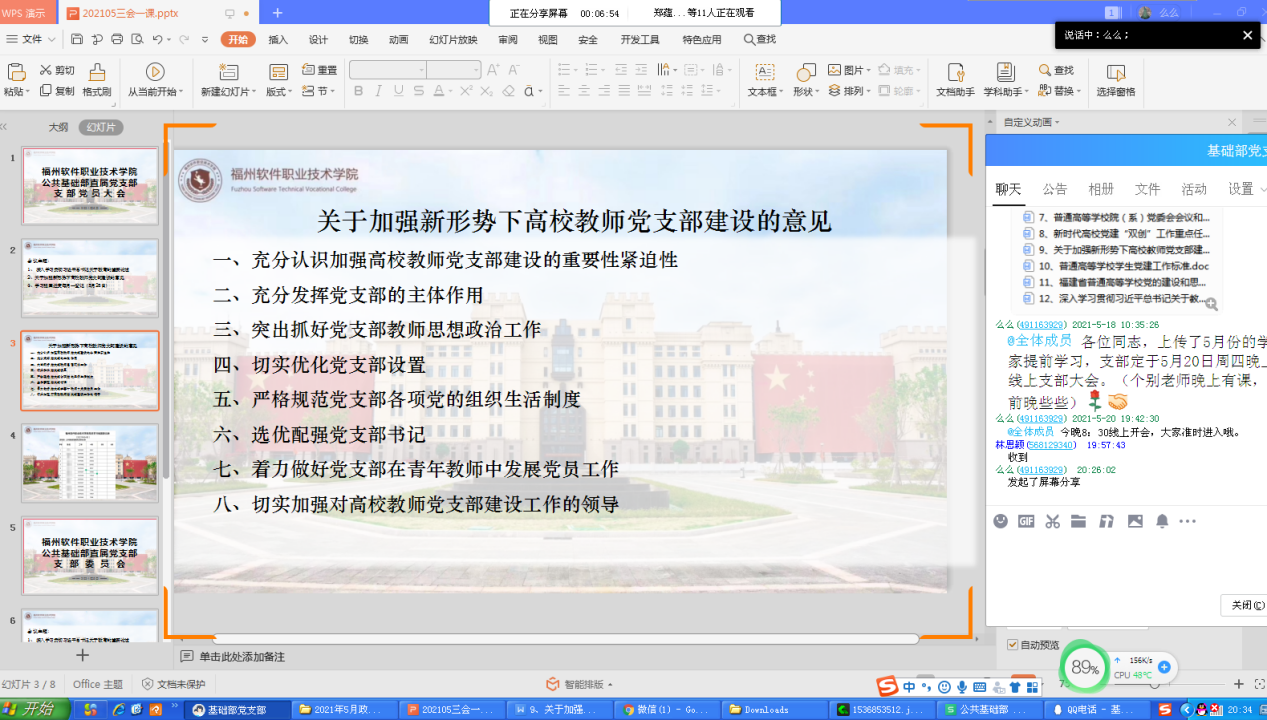Select slide 4 thumbnail with table
The height and width of the screenshot is (720, 1267).
[x=90, y=463]
